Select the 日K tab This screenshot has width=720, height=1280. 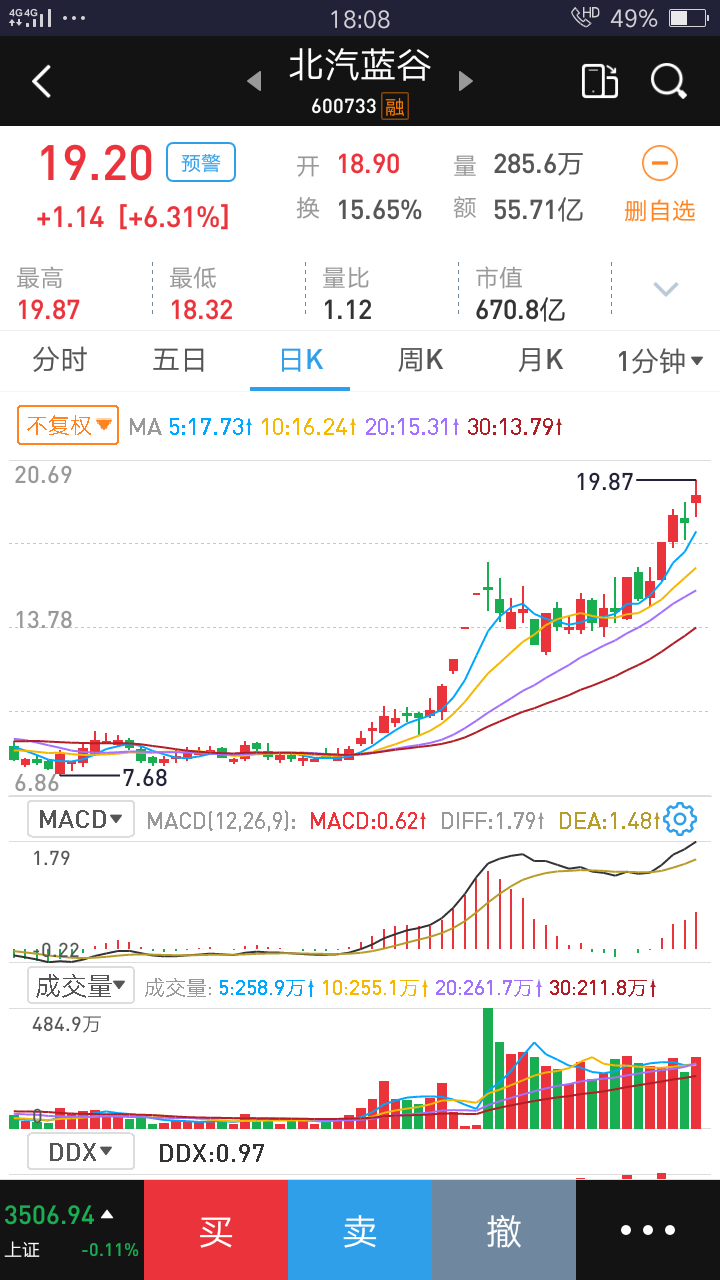pos(300,360)
